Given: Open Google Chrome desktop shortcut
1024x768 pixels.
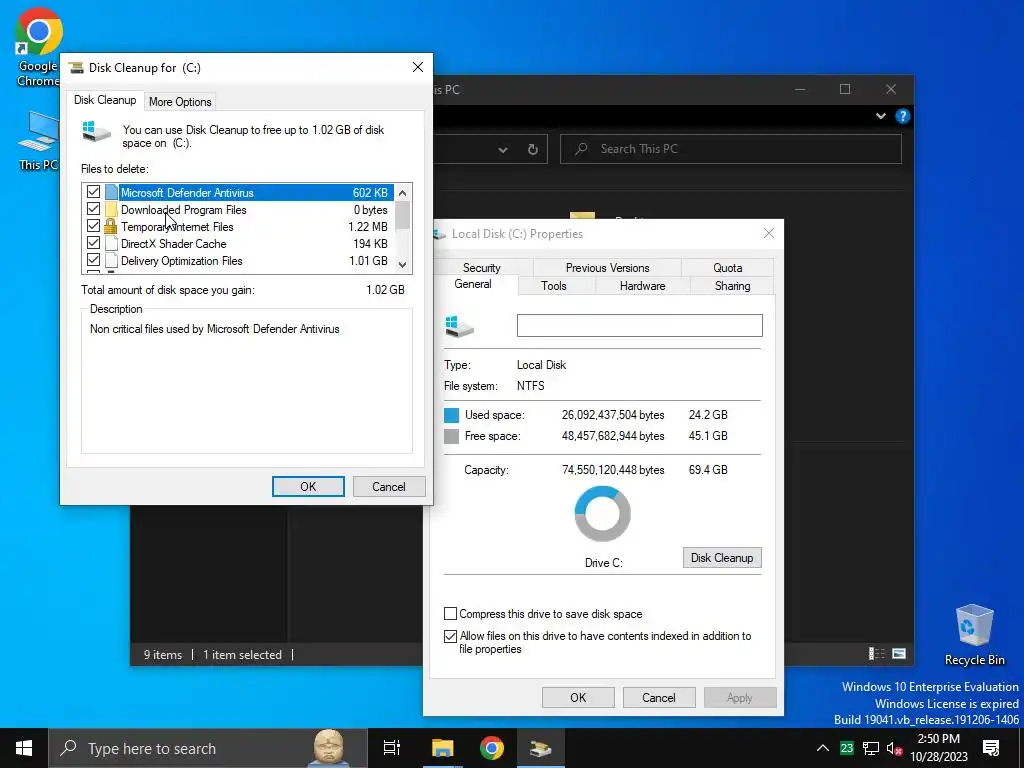Looking at the screenshot, I should [x=38, y=47].
